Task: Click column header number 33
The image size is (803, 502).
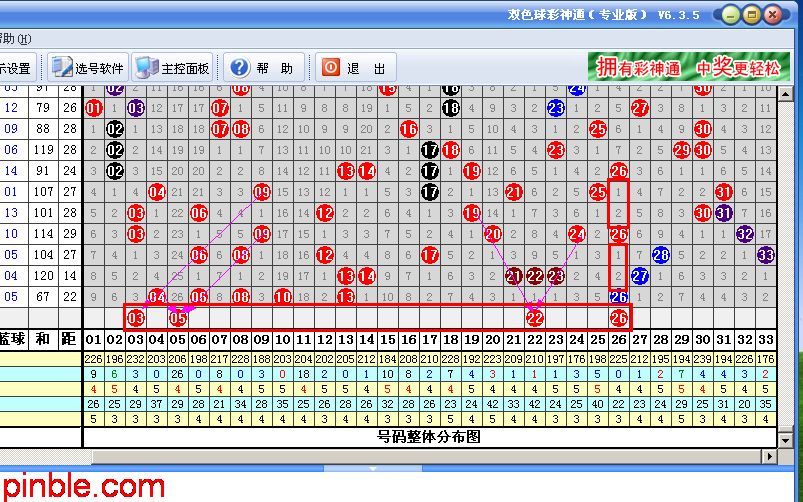Action: click(x=766, y=340)
